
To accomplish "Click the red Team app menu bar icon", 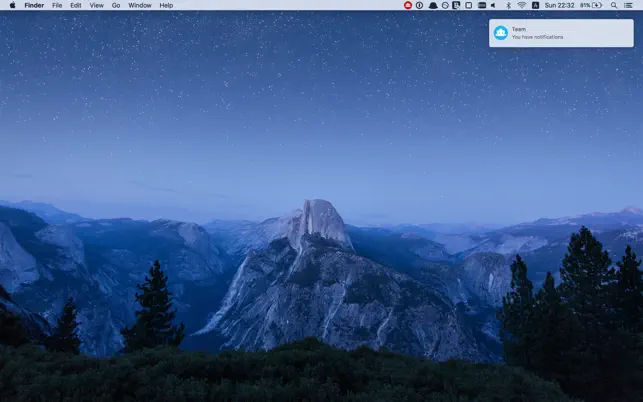I will tap(408, 5).
